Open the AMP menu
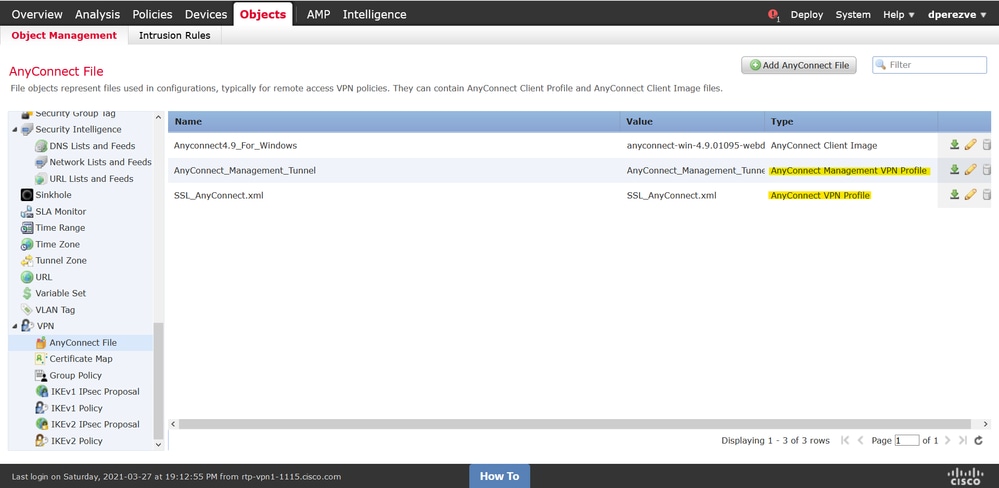This screenshot has width=999, height=488. (319, 14)
